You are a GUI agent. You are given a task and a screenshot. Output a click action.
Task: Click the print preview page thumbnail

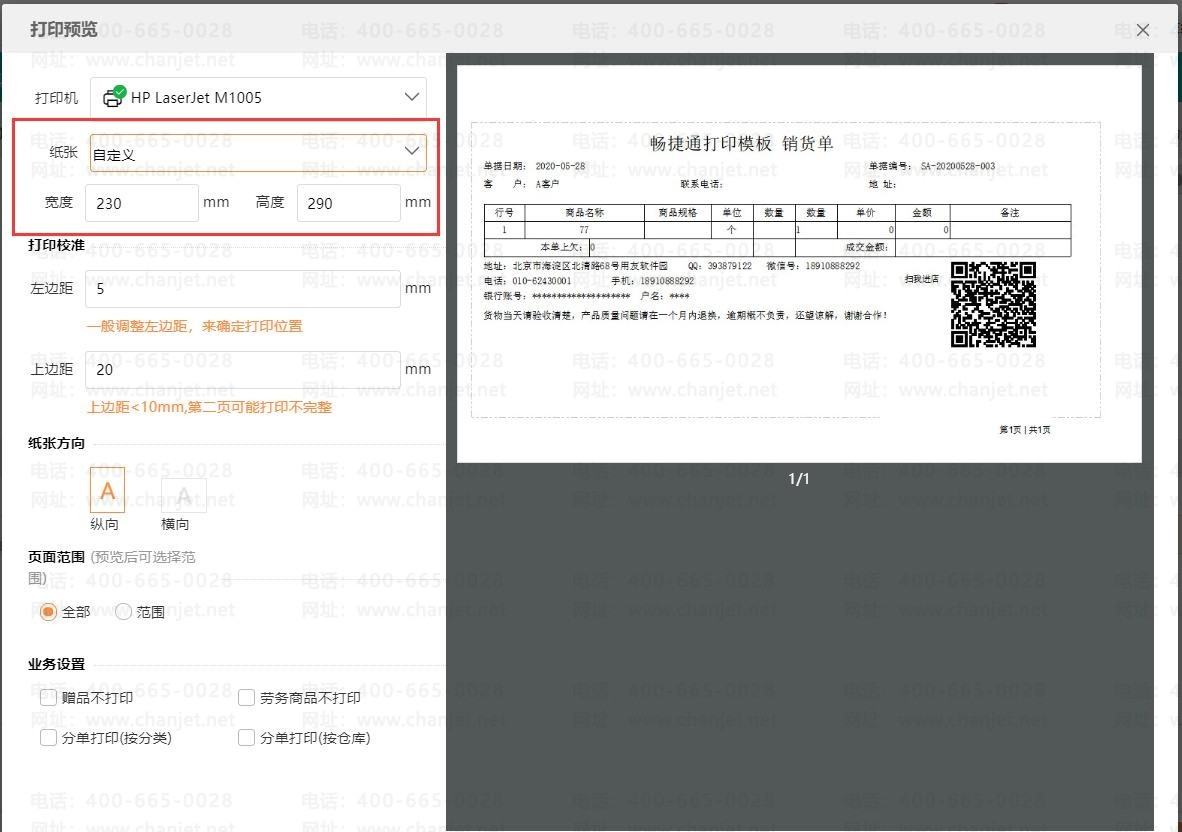[x=799, y=264]
